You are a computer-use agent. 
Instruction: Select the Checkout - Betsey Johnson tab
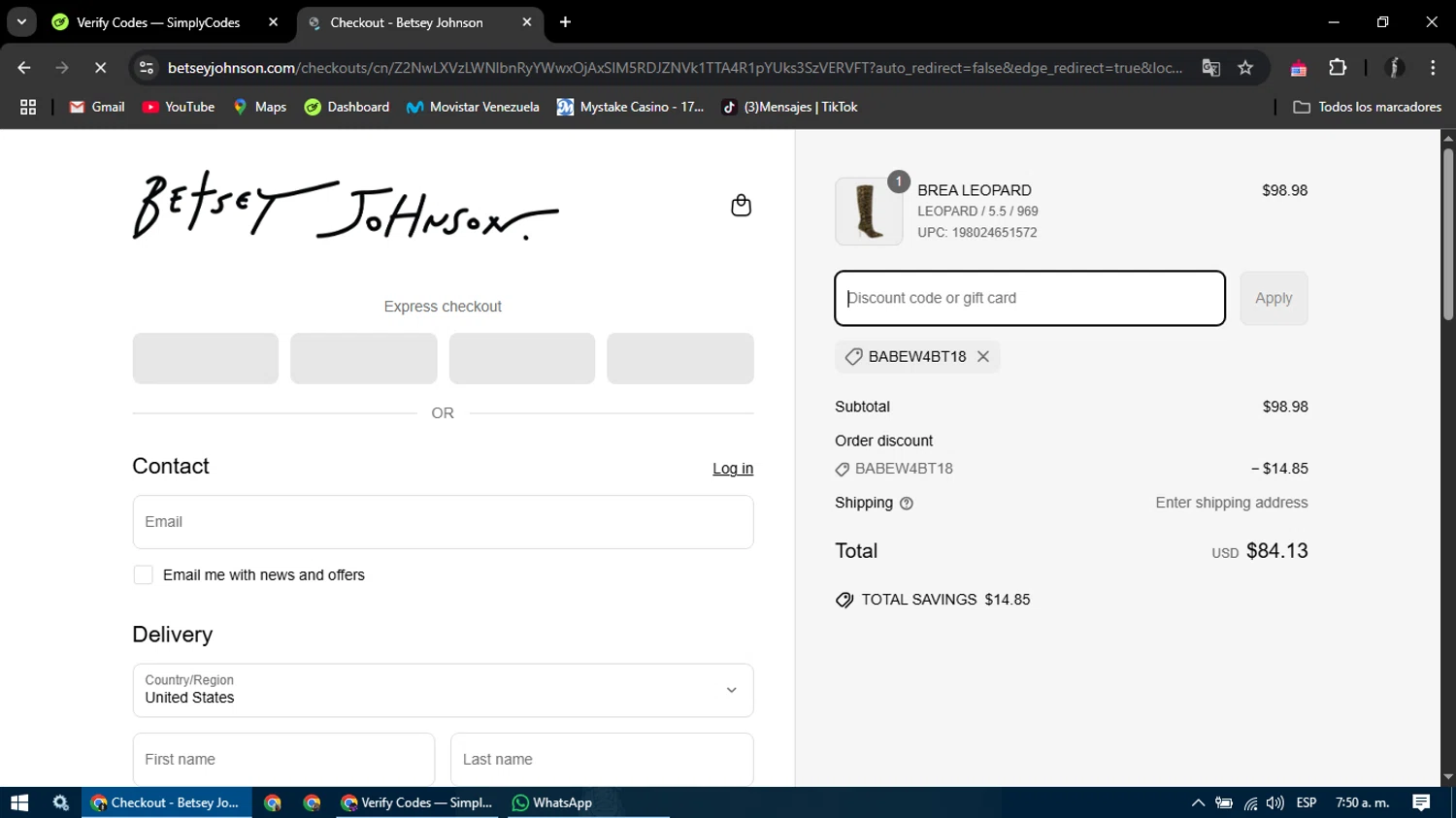(420, 22)
